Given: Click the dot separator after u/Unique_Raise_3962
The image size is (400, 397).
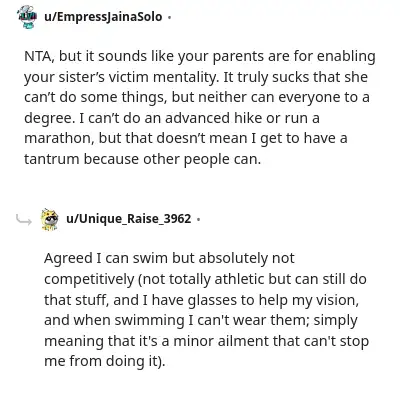Looking at the screenshot, I should point(198,219).
